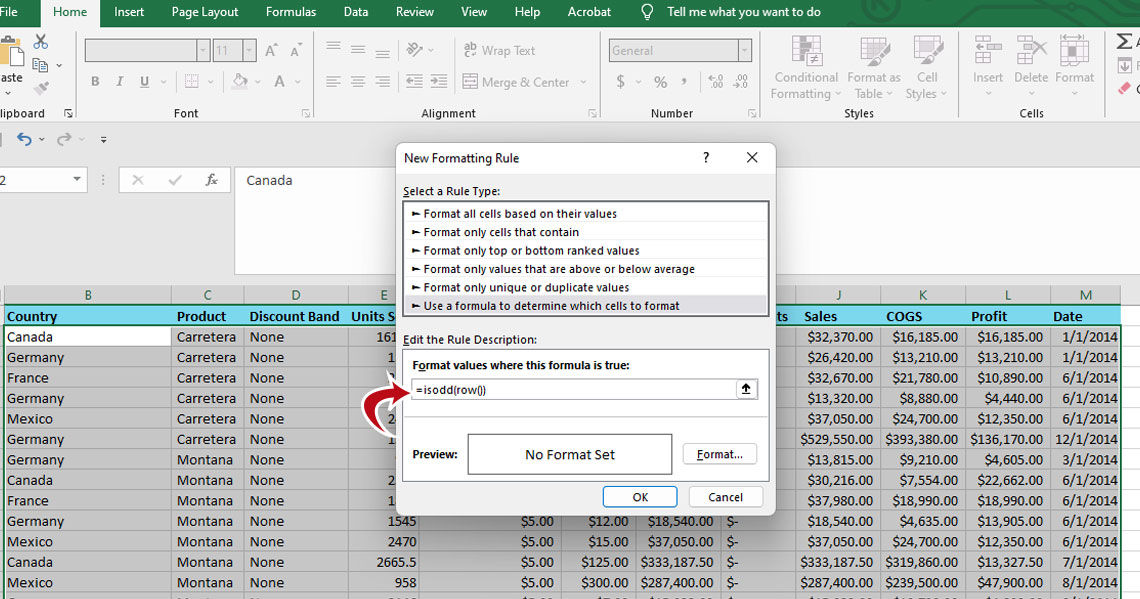
Task: Toggle underline formatting
Action: [x=144, y=81]
